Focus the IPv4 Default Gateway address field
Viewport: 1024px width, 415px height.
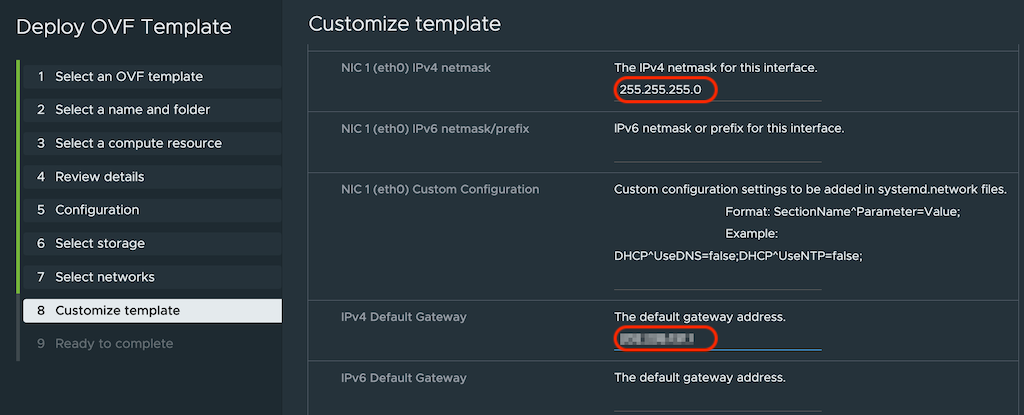(x=717, y=339)
